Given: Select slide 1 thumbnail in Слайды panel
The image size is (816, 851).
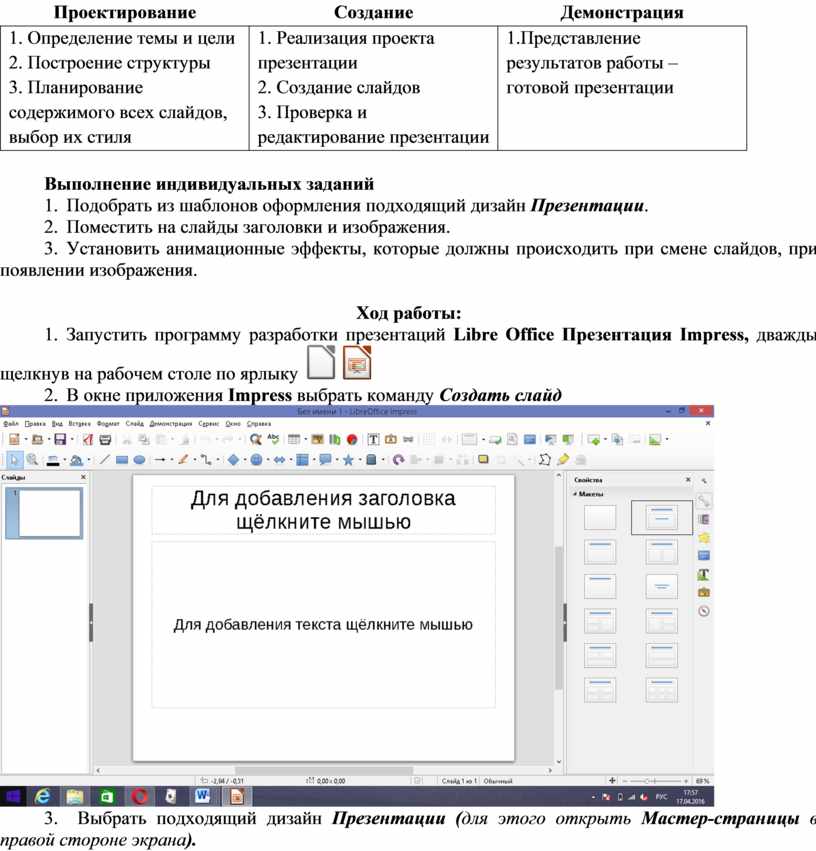Looking at the screenshot, I should click(x=44, y=513).
